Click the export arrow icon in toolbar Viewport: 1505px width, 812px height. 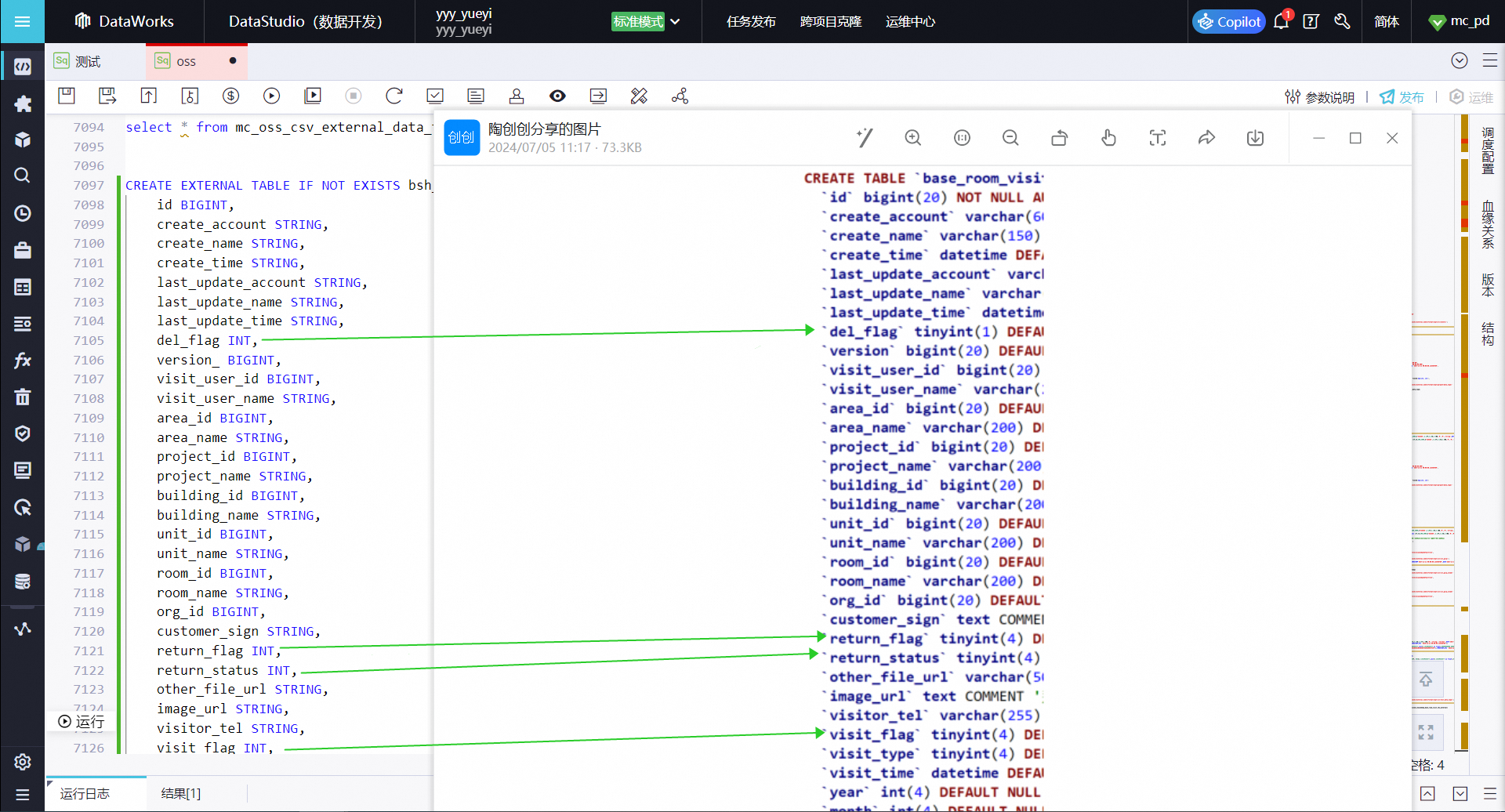(598, 96)
